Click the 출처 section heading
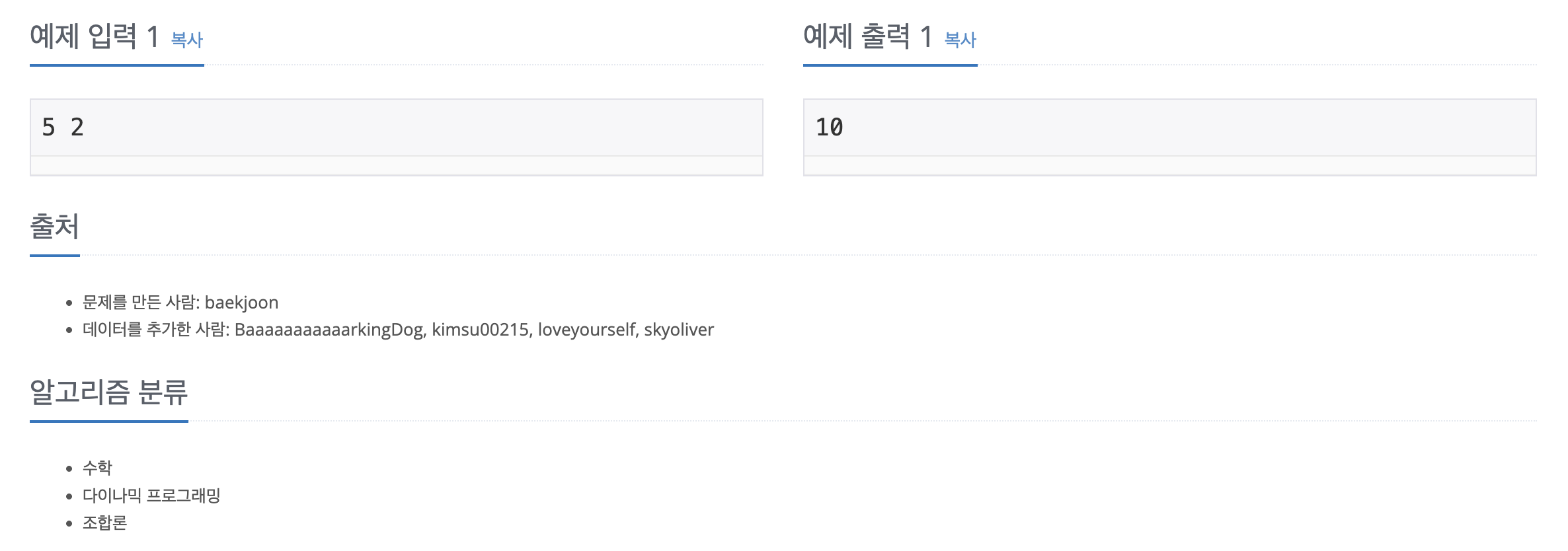 [54, 227]
